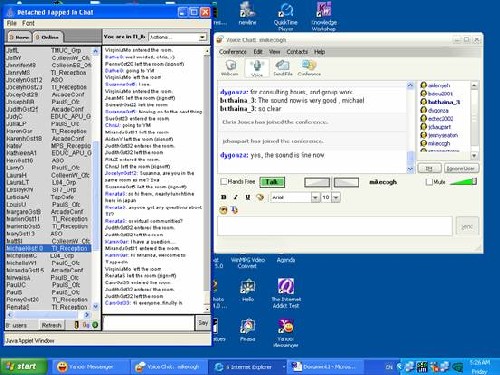Viewport: 500px width, 375px height.
Task: Open the Edit menu in Voice Chat
Action: tap(258, 52)
